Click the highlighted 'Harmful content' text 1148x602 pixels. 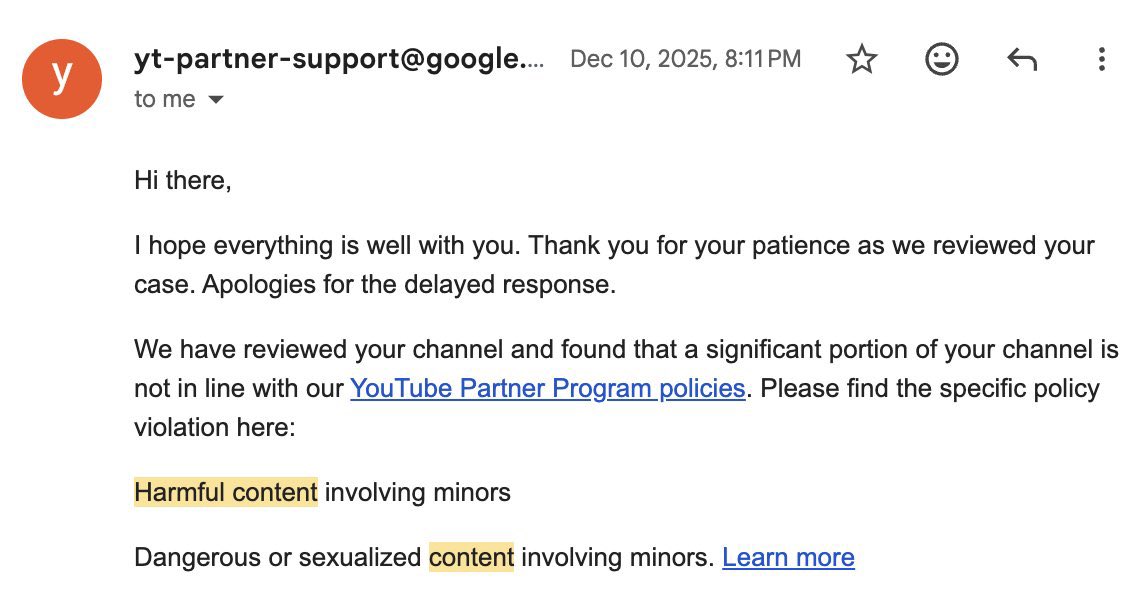(x=225, y=492)
